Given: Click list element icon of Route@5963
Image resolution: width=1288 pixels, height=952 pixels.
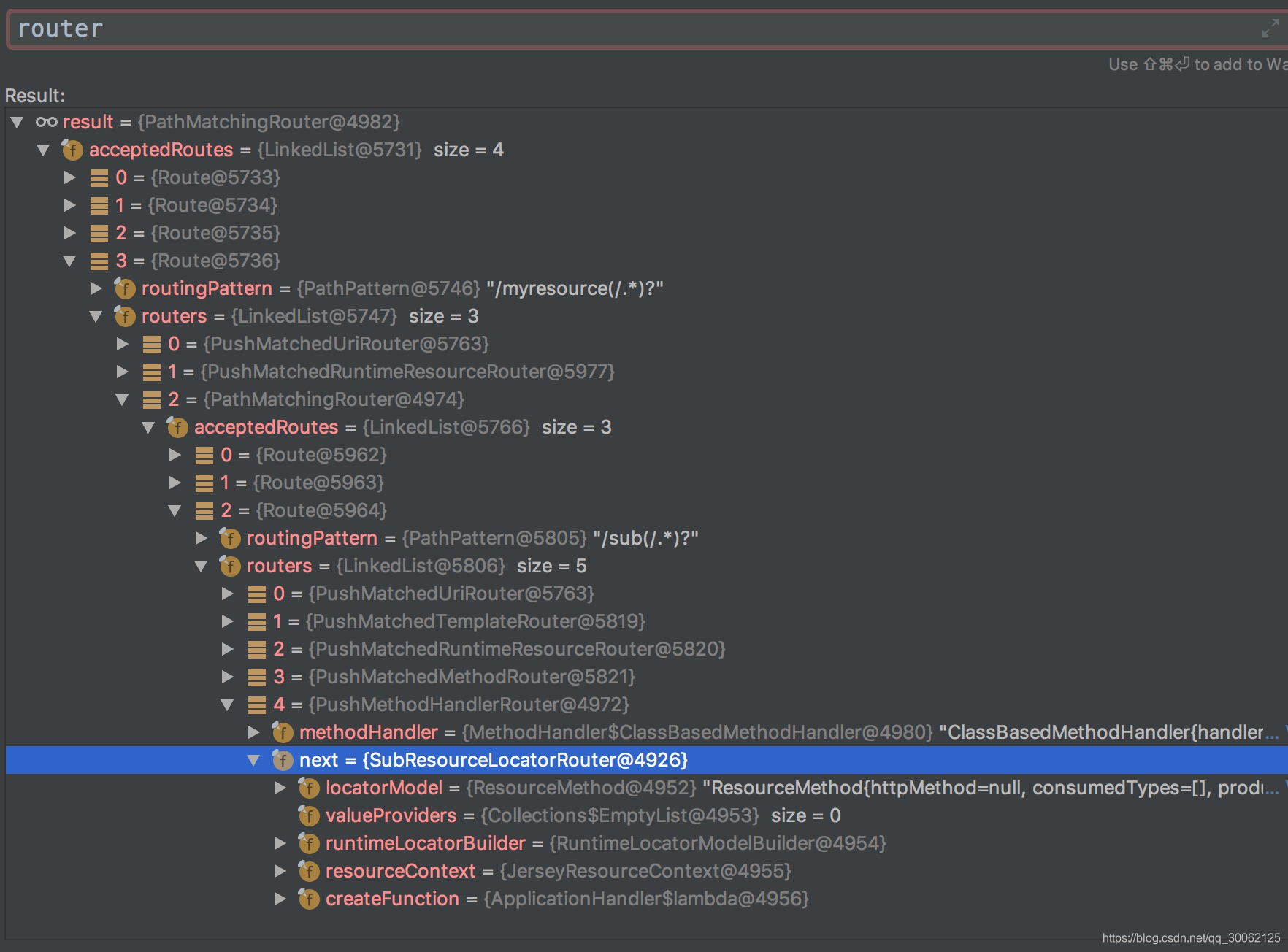Looking at the screenshot, I should coord(204,483).
